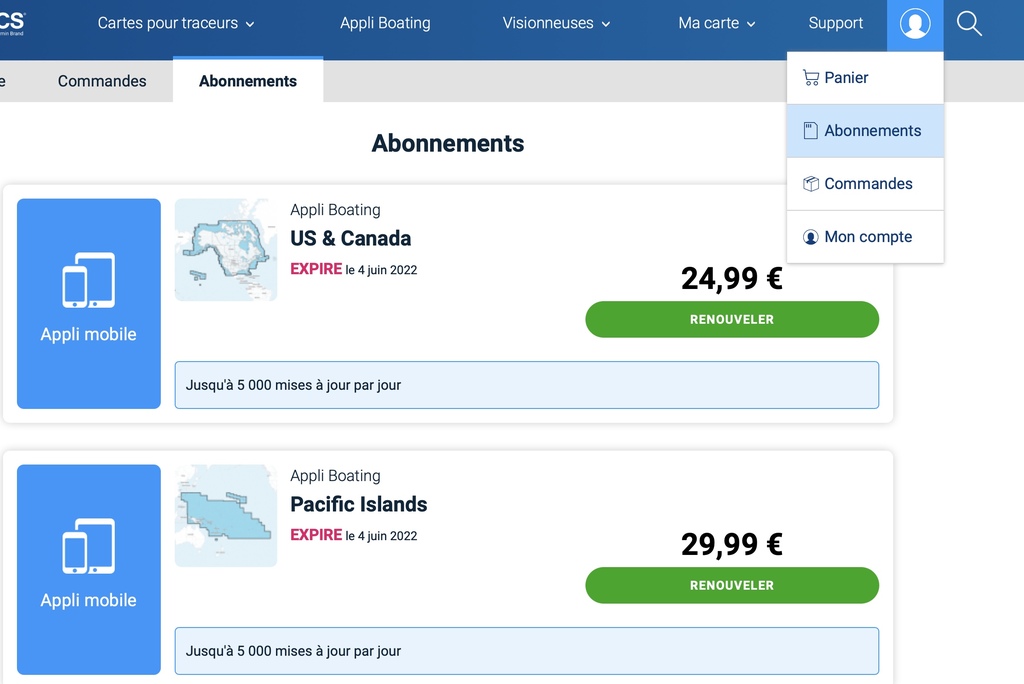Click the Appli mobile devices icon for US & Canada
This screenshot has width=1024, height=684.
click(x=89, y=280)
